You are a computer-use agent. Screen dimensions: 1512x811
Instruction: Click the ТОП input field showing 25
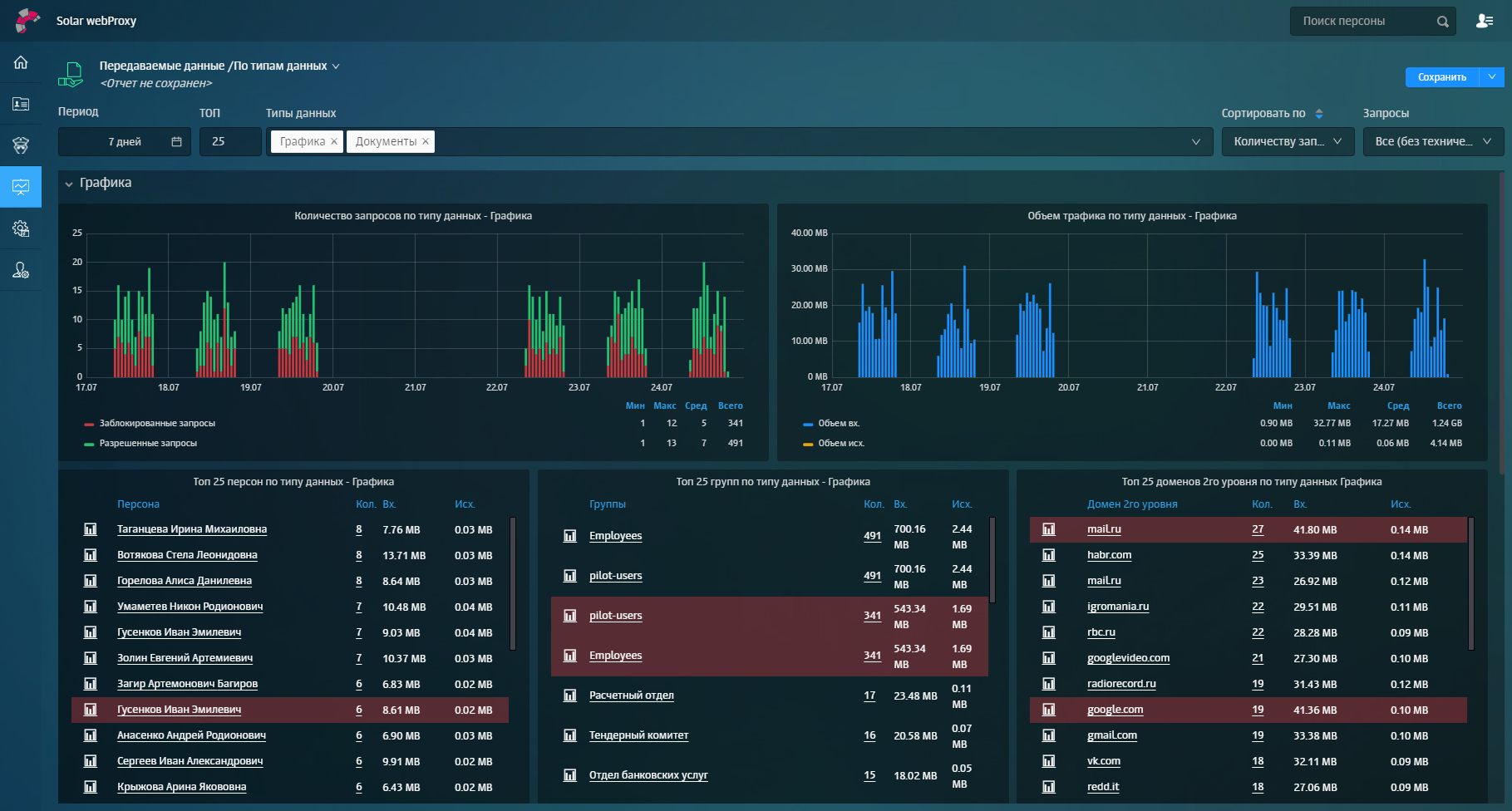coord(229,142)
